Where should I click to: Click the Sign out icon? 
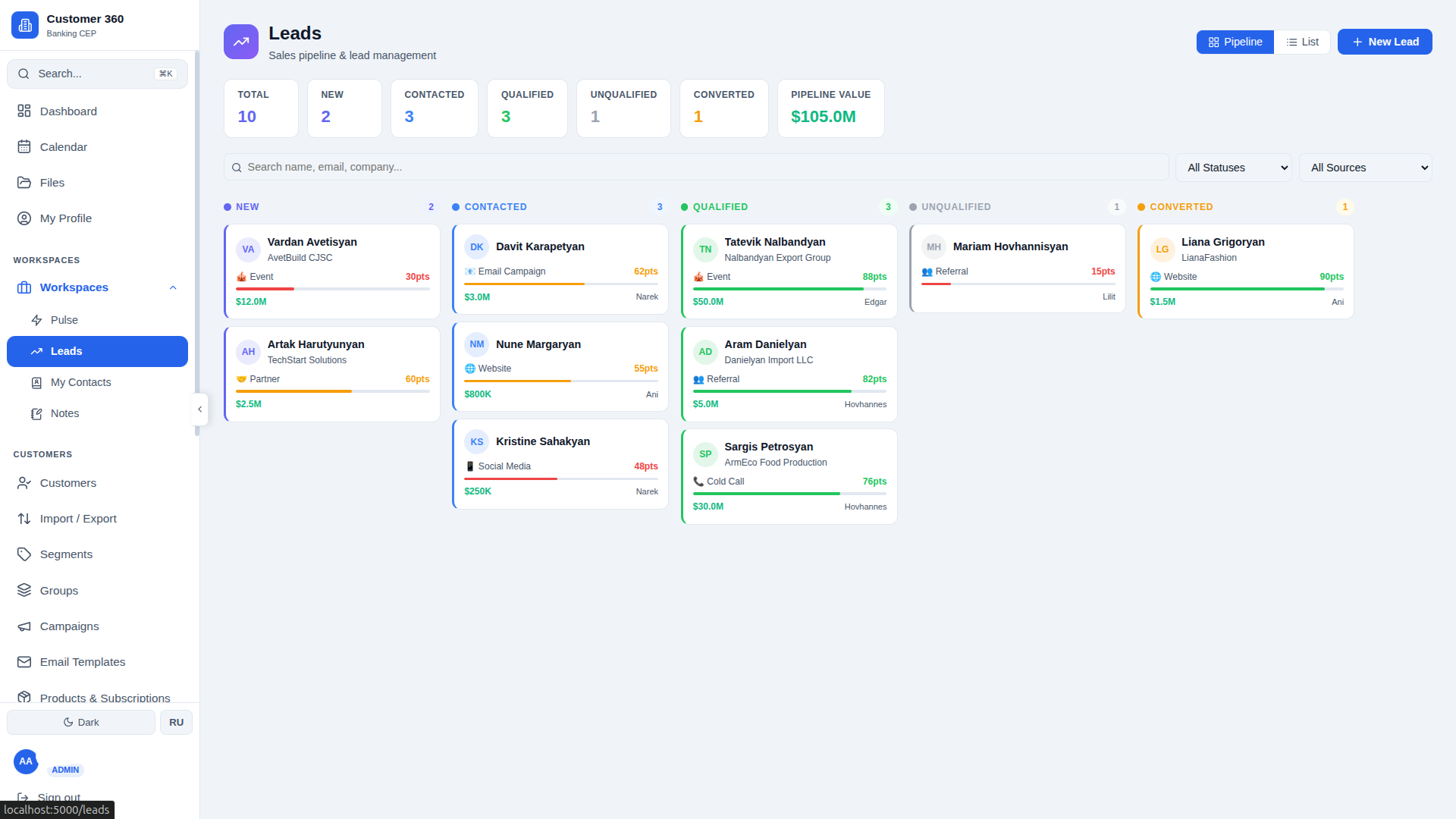(x=24, y=797)
